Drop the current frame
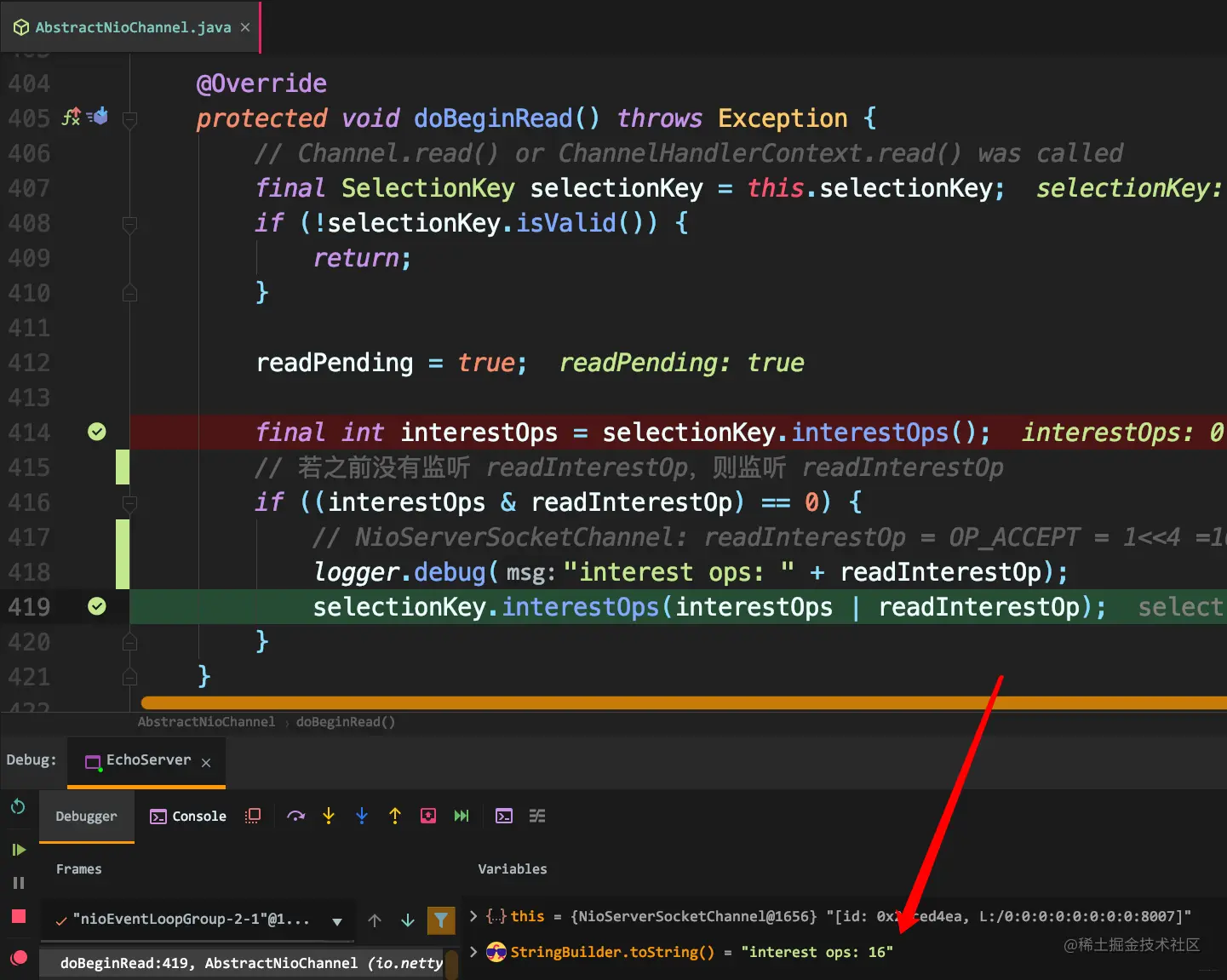 (428, 816)
